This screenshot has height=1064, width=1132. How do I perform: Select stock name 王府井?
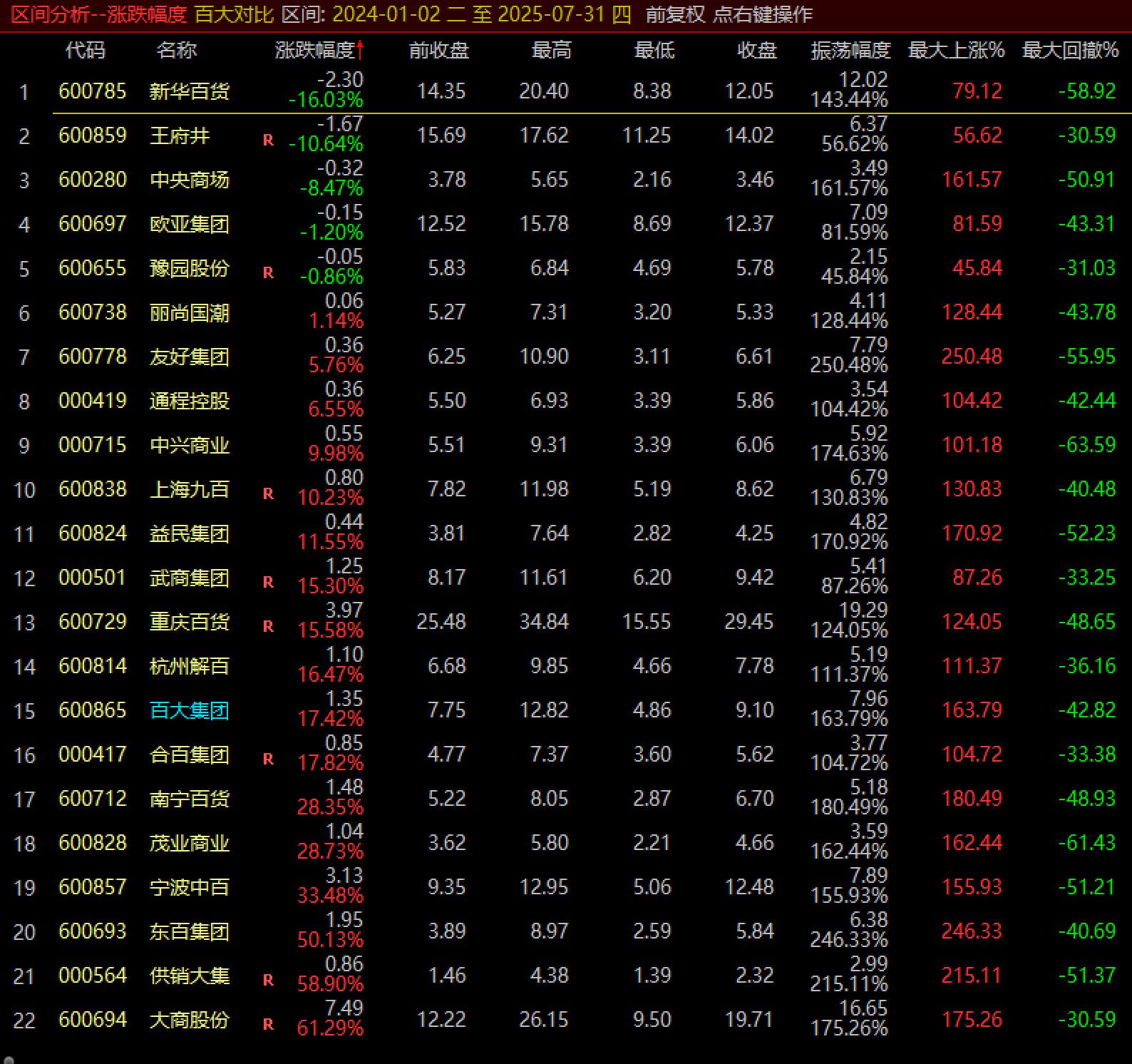[180, 135]
